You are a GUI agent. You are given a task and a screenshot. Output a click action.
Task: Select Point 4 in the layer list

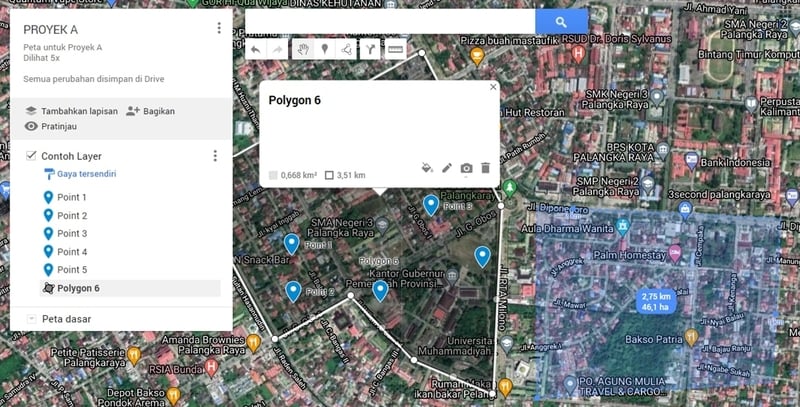point(130,251)
